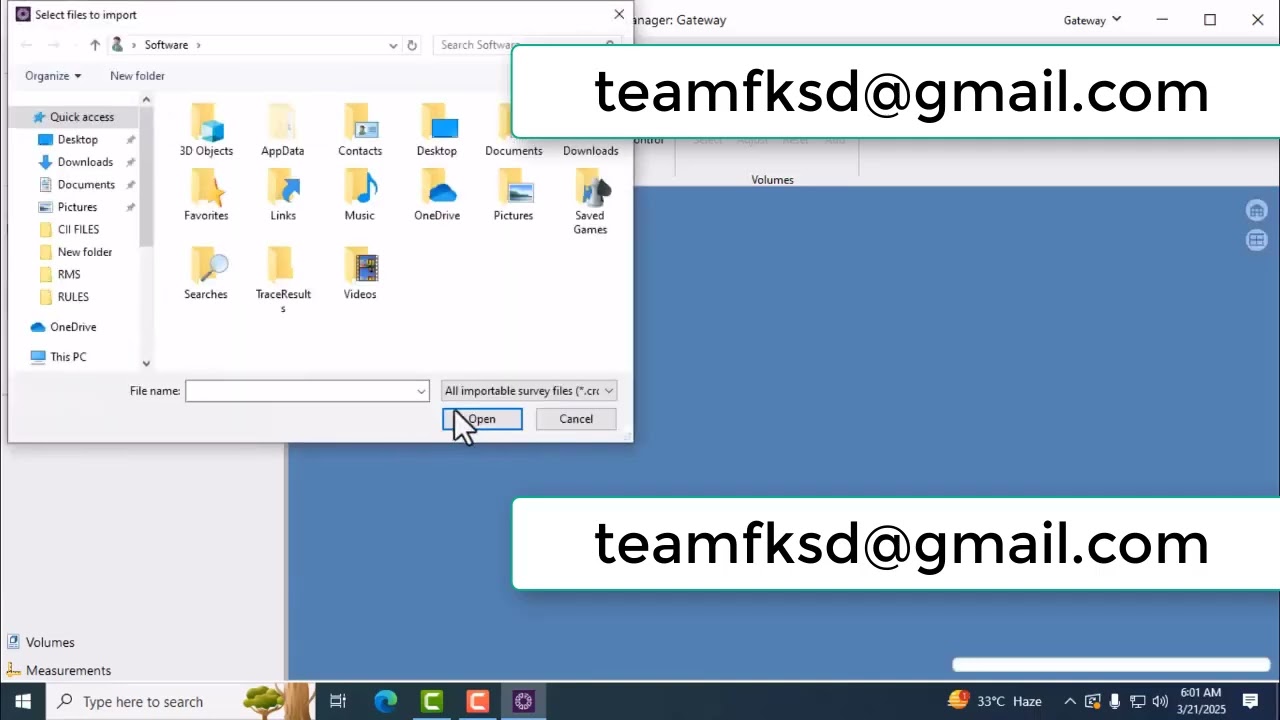The width and height of the screenshot is (1280, 720).
Task: Select Documents in navigation pane
Action: coord(86,185)
